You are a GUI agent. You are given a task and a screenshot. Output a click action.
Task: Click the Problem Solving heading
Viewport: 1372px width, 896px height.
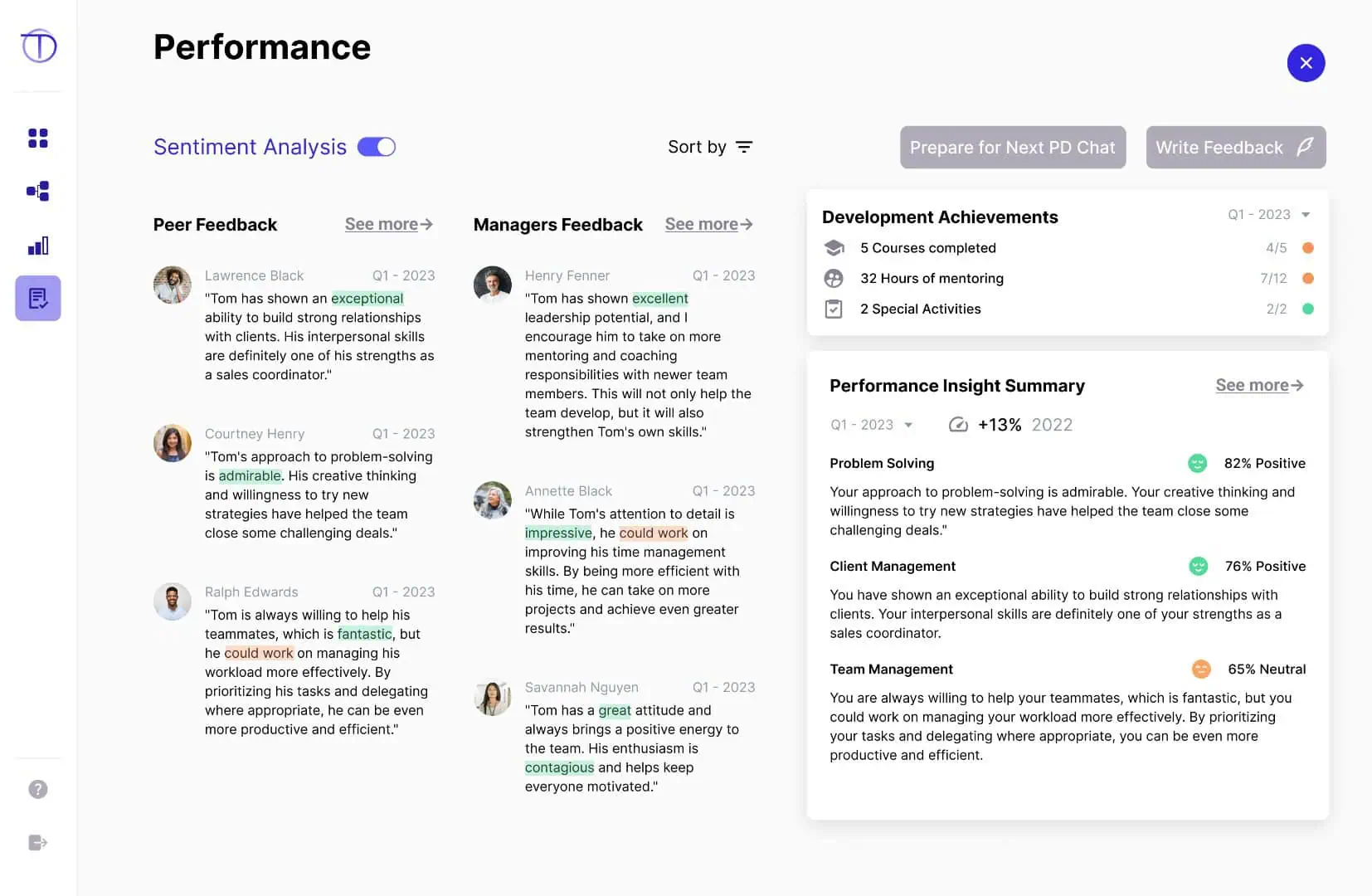pos(882,463)
